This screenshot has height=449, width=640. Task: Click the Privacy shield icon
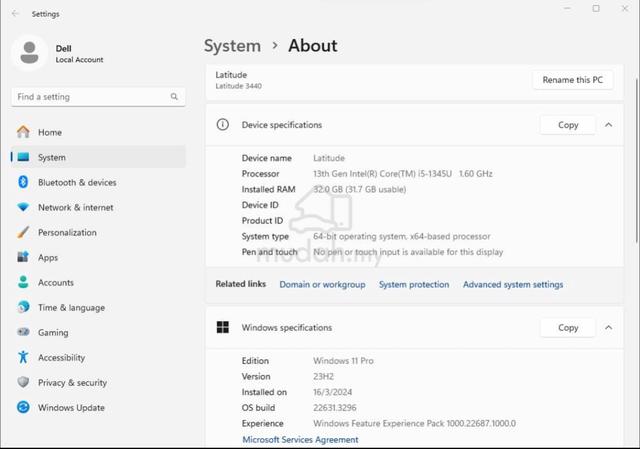point(23,382)
